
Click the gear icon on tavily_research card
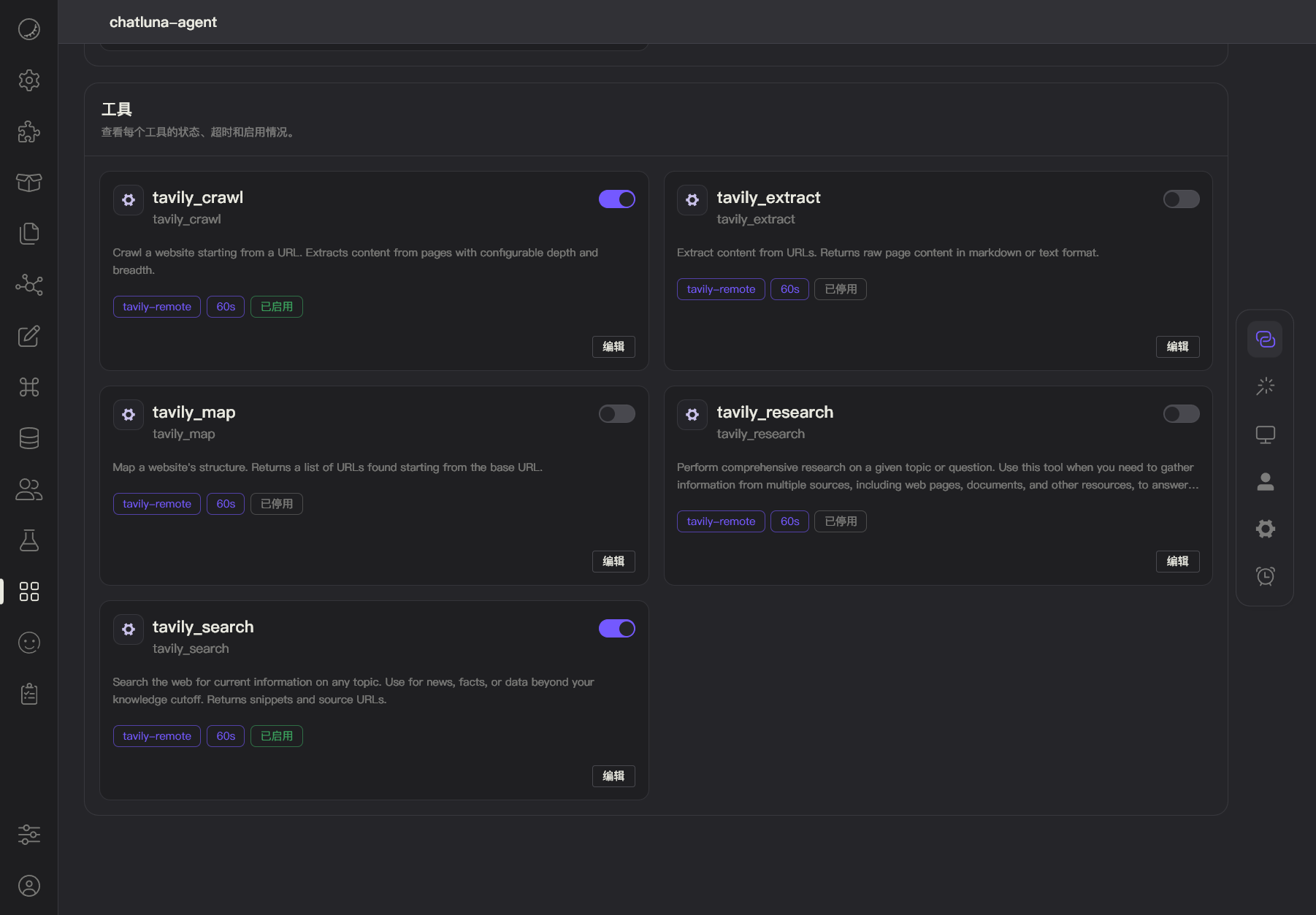click(692, 415)
